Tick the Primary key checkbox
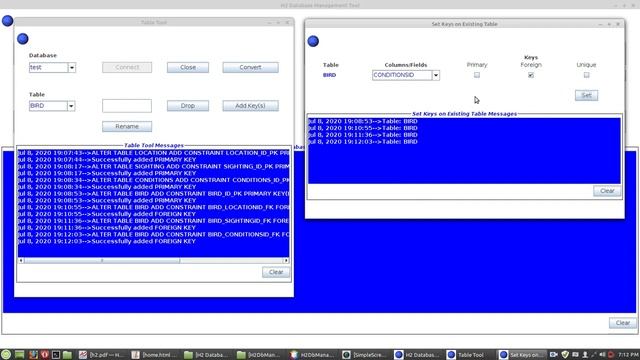The width and height of the screenshot is (640, 360). [477, 75]
